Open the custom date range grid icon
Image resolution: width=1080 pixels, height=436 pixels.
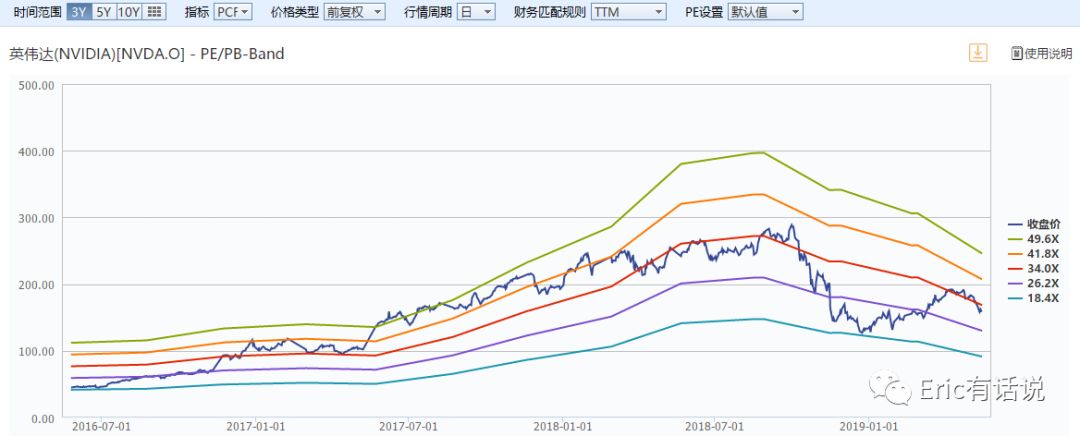154,12
